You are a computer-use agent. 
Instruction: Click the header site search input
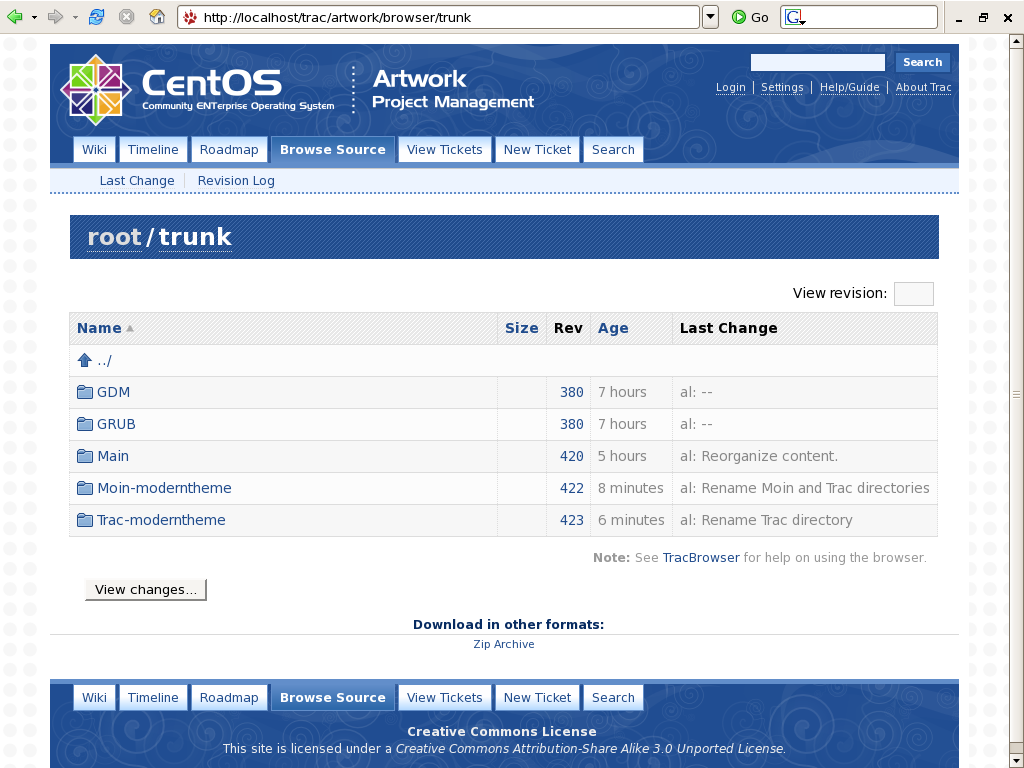[818, 62]
